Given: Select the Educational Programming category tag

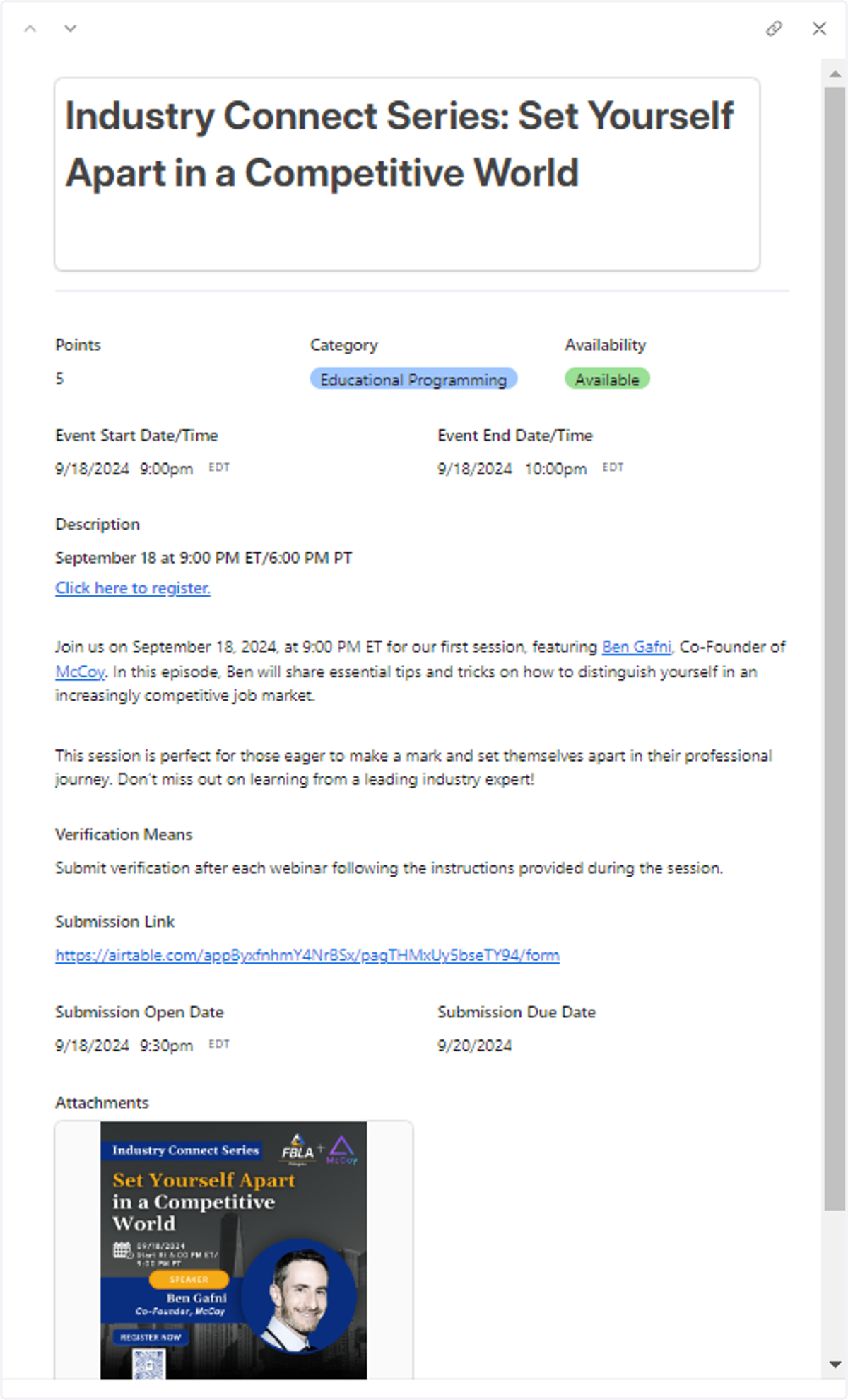Looking at the screenshot, I should click(x=413, y=380).
